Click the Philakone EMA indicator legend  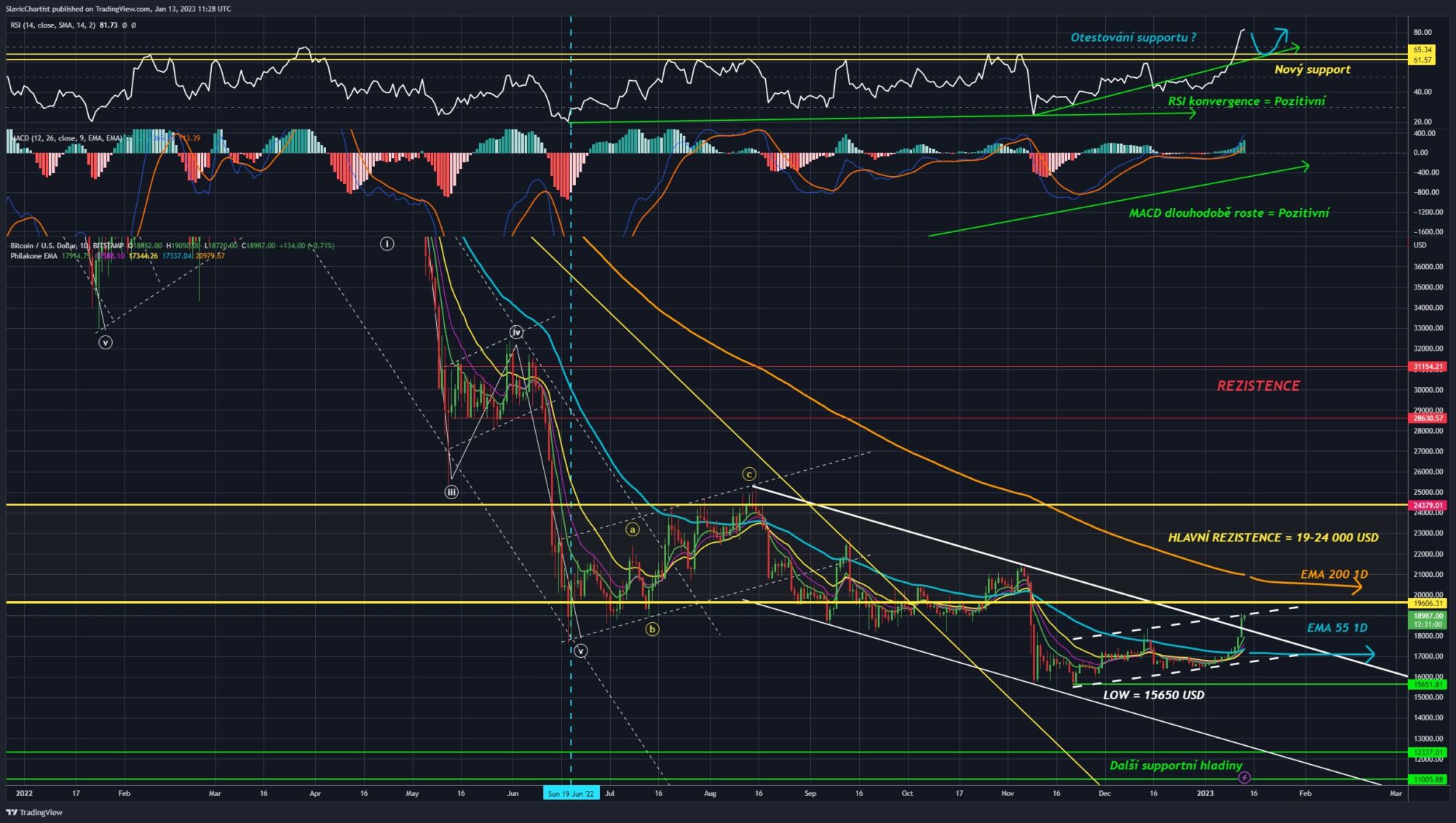coord(34,256)
